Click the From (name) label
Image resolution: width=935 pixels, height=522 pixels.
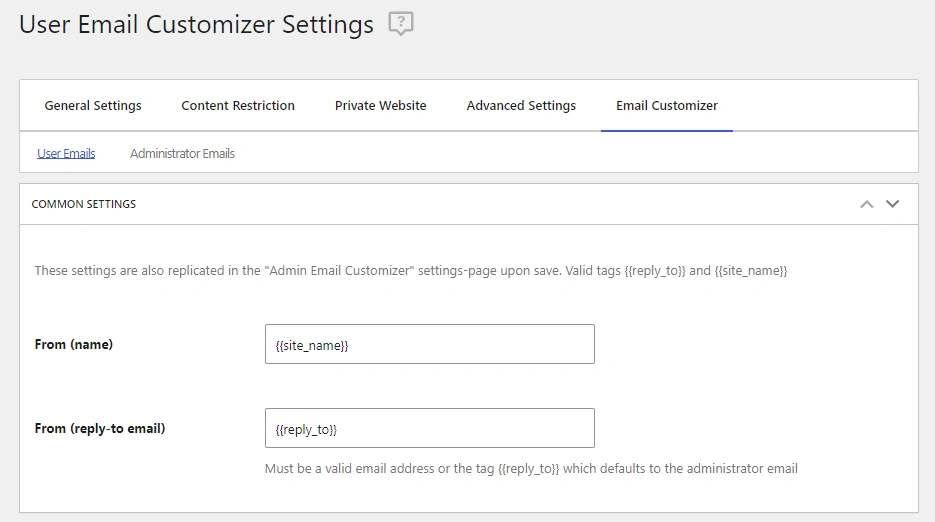pos(74,344)
